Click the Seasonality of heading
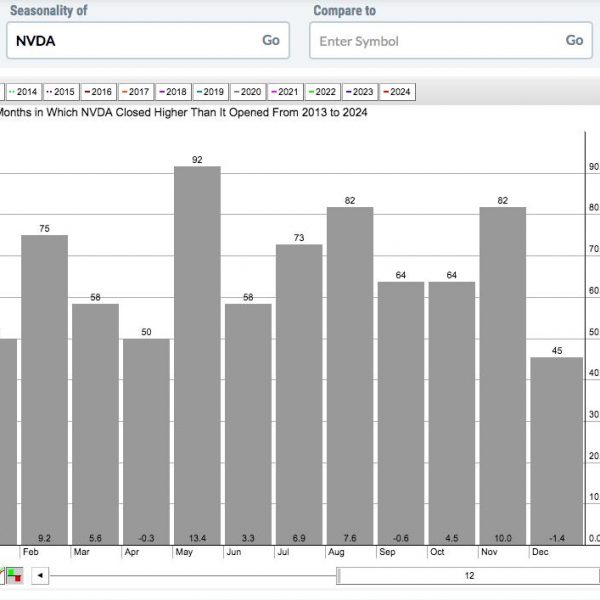 click(x=49, y=10)
